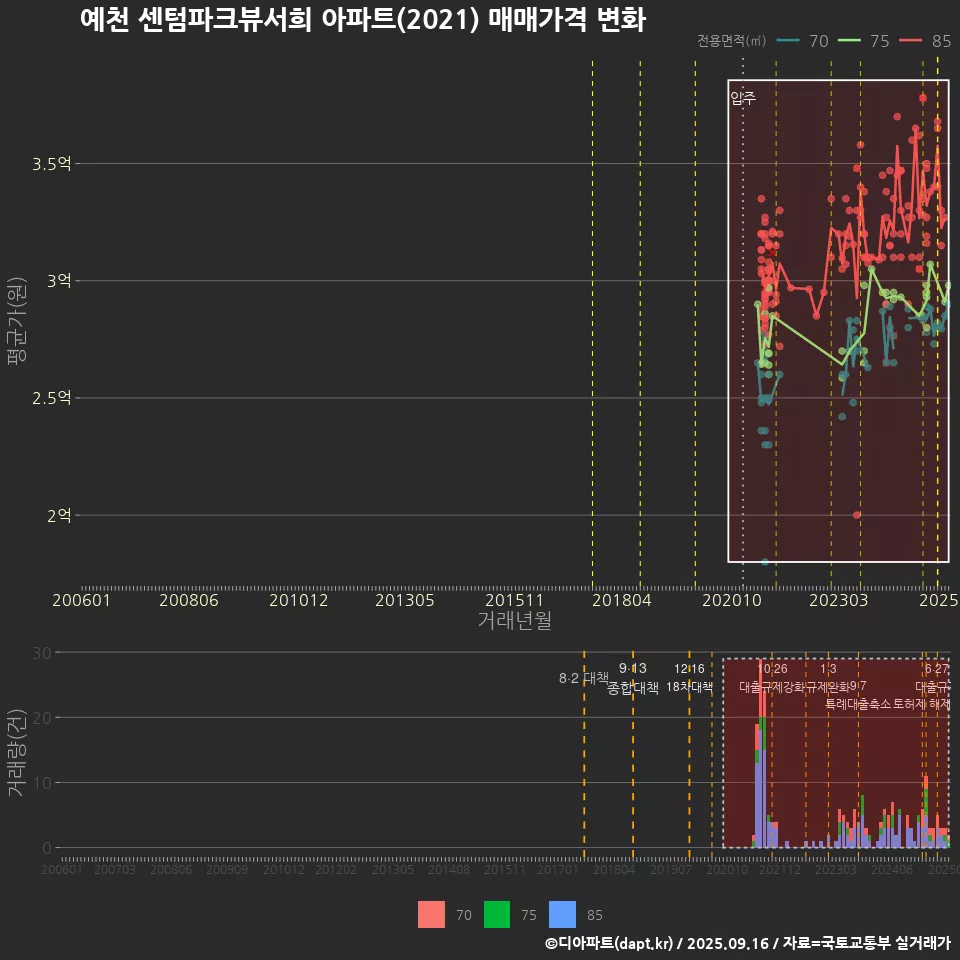Click the red 85 line legend entry

tap(924, 40)
